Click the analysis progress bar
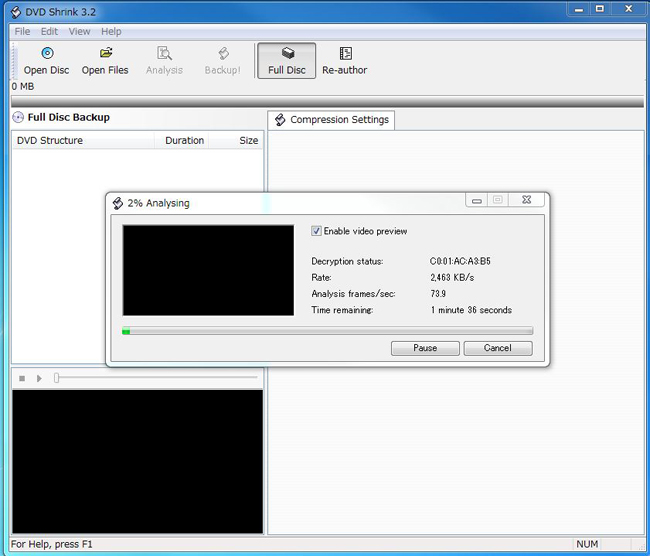This screenshot has height=556, width=650. click(x=327, y=331)
